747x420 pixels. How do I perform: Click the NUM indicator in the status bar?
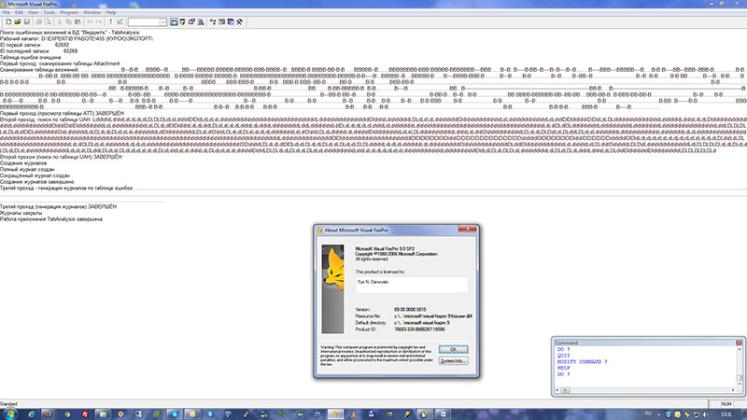click(x=726, y=404)
